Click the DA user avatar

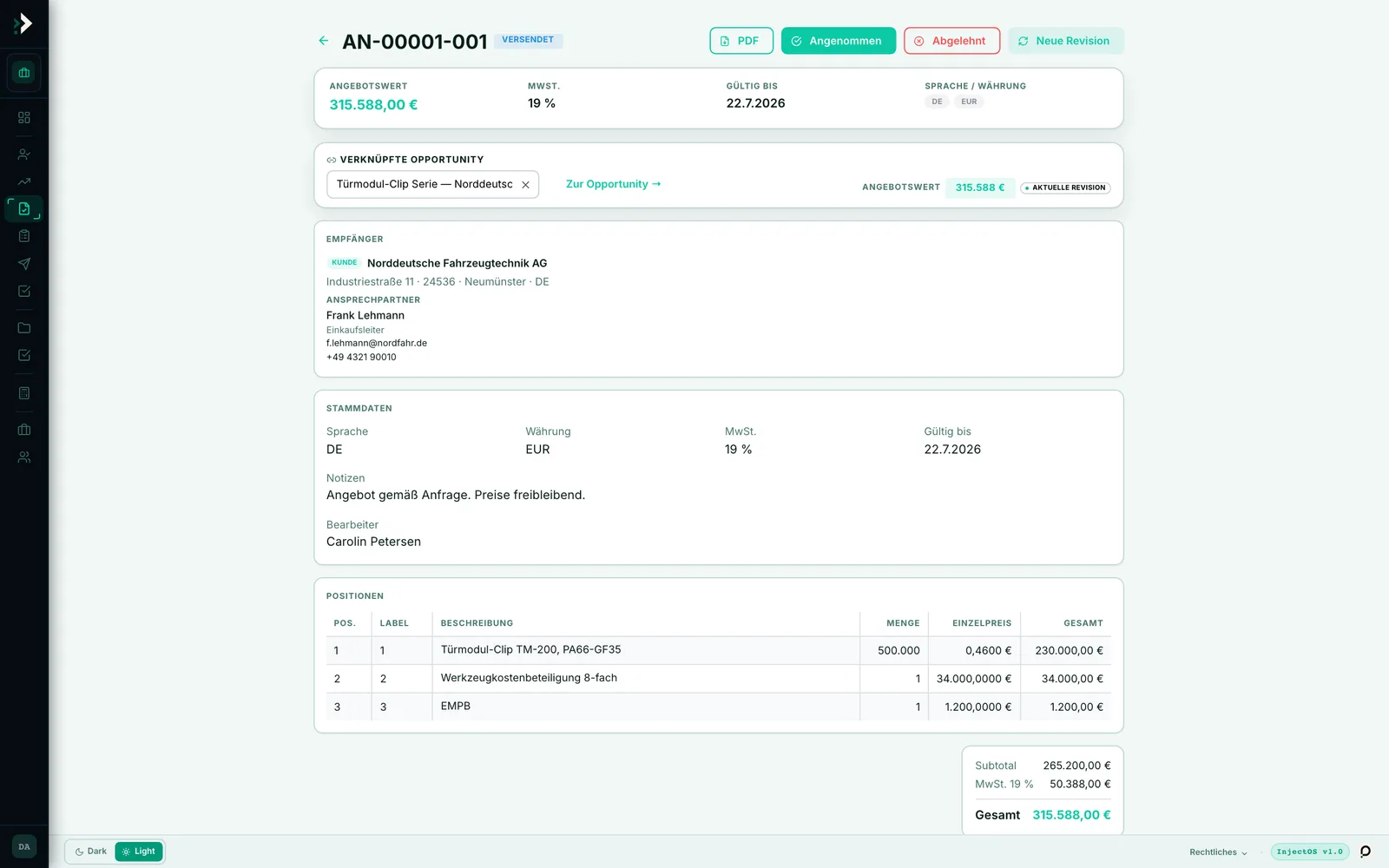[24, 847]
